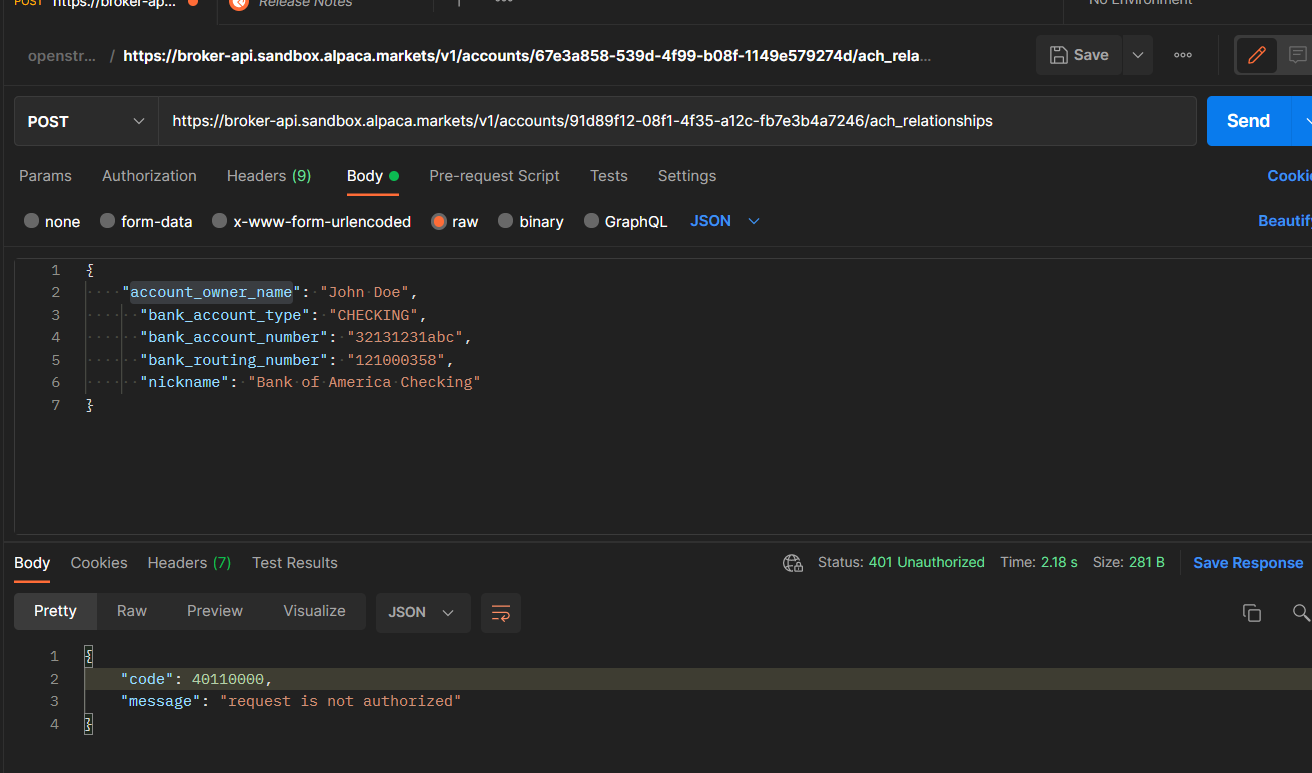
Task: Open the comments icon next to pencil
Action: tap(1297, 55)
